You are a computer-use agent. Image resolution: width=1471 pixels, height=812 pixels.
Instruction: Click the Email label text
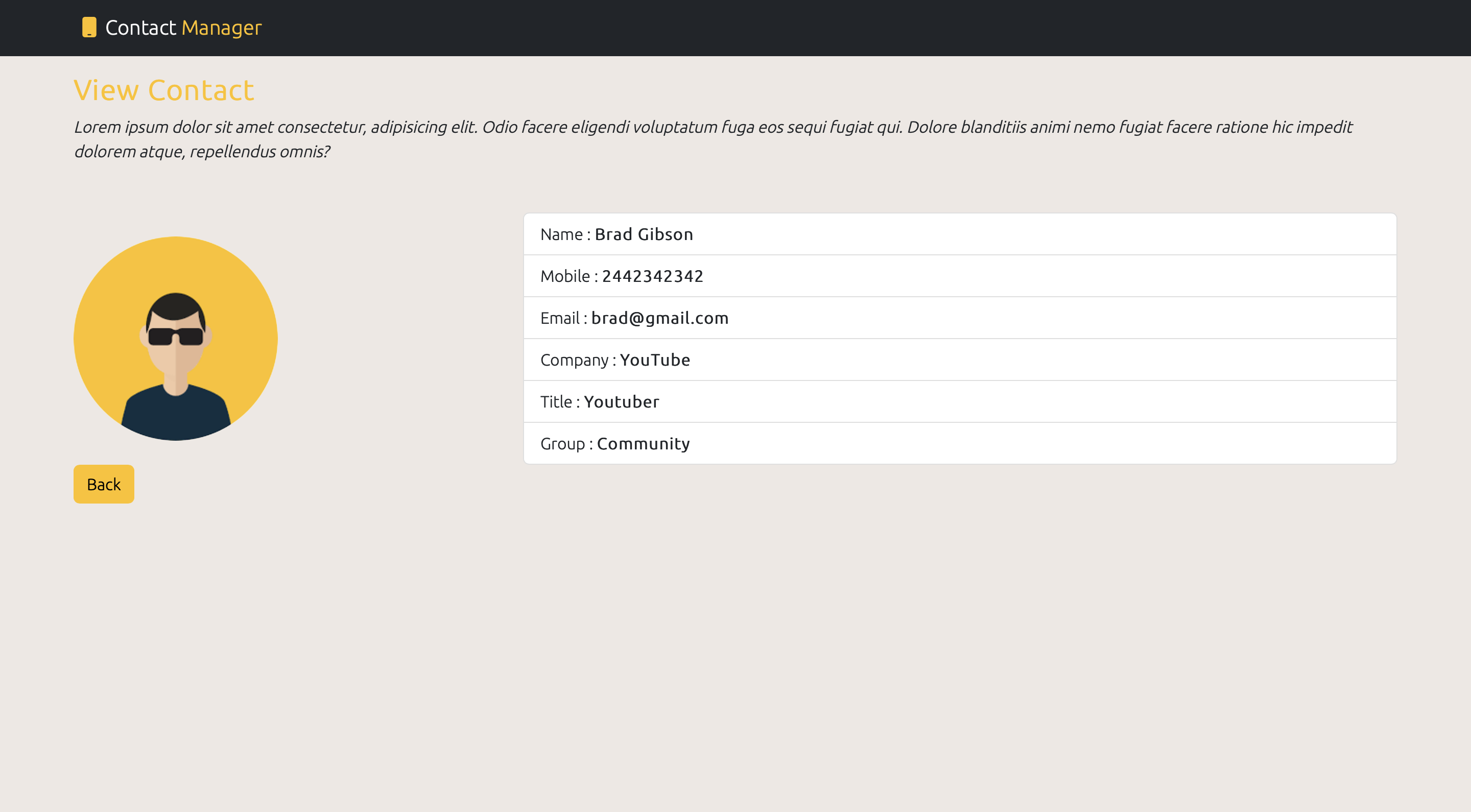560,318
